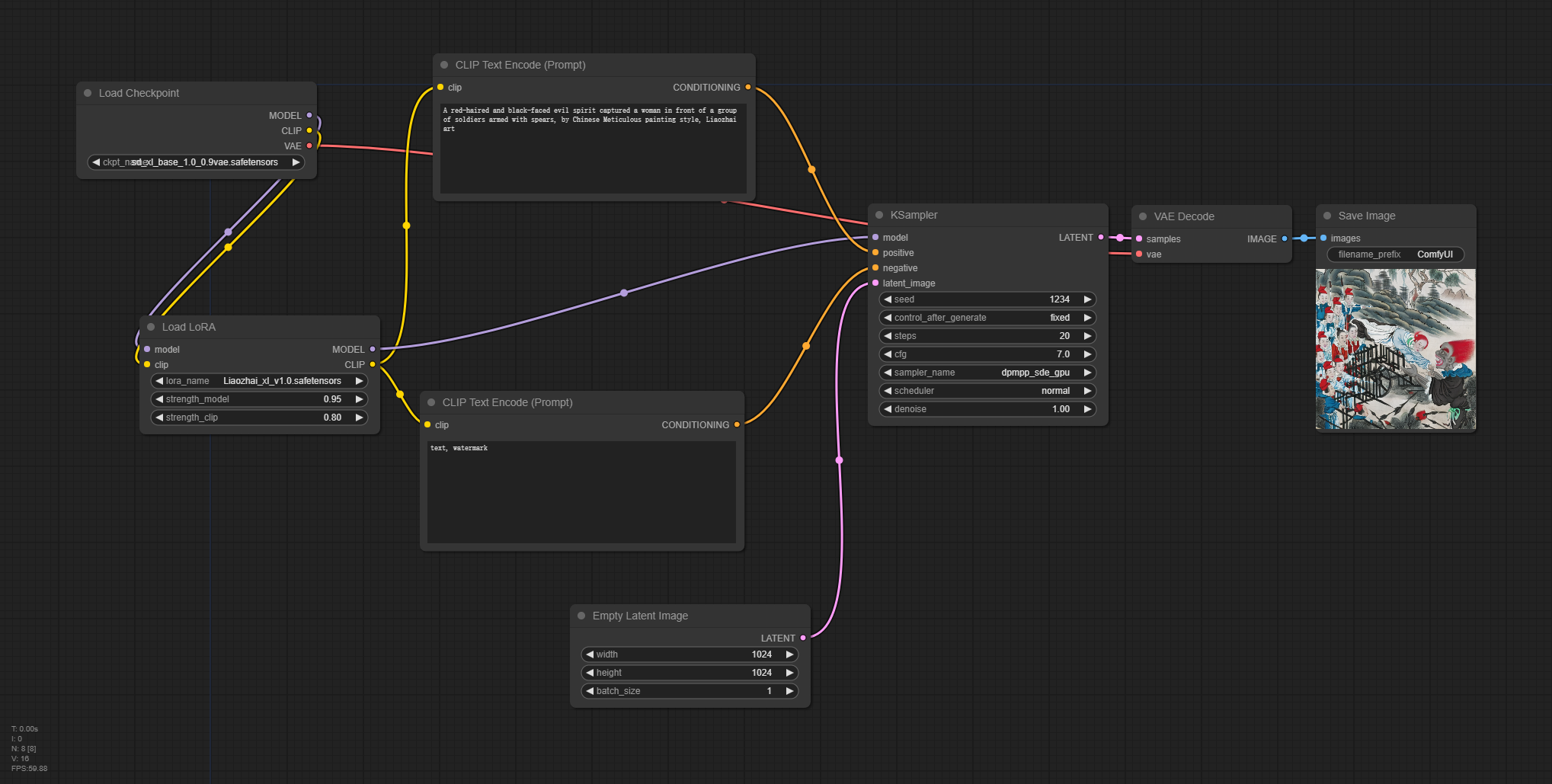Viewport: 1552px width, 784px height.
Task: Click the strength_model slider field
Action: click(x=259, y=399)
